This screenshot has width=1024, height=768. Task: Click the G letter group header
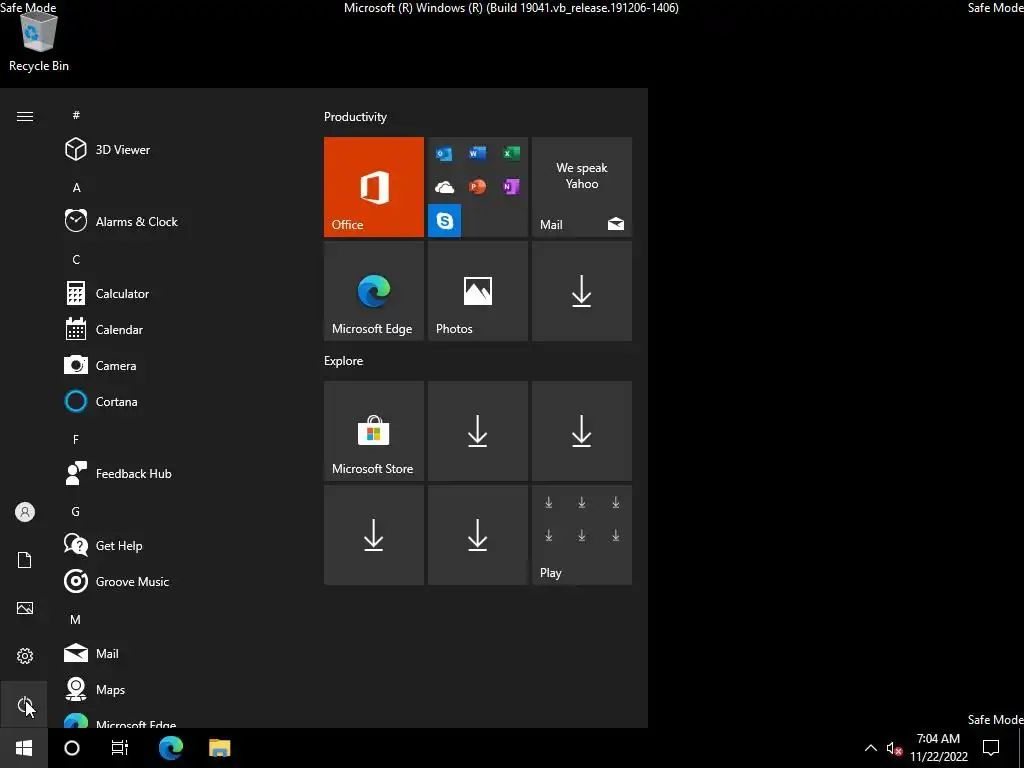click(x=75, y=511)
